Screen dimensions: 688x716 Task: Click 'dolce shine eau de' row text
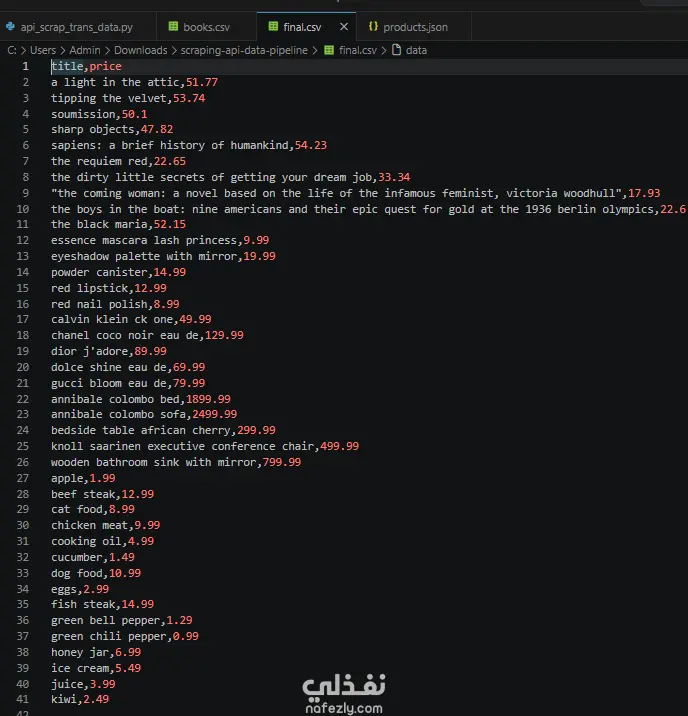(109, 367)
